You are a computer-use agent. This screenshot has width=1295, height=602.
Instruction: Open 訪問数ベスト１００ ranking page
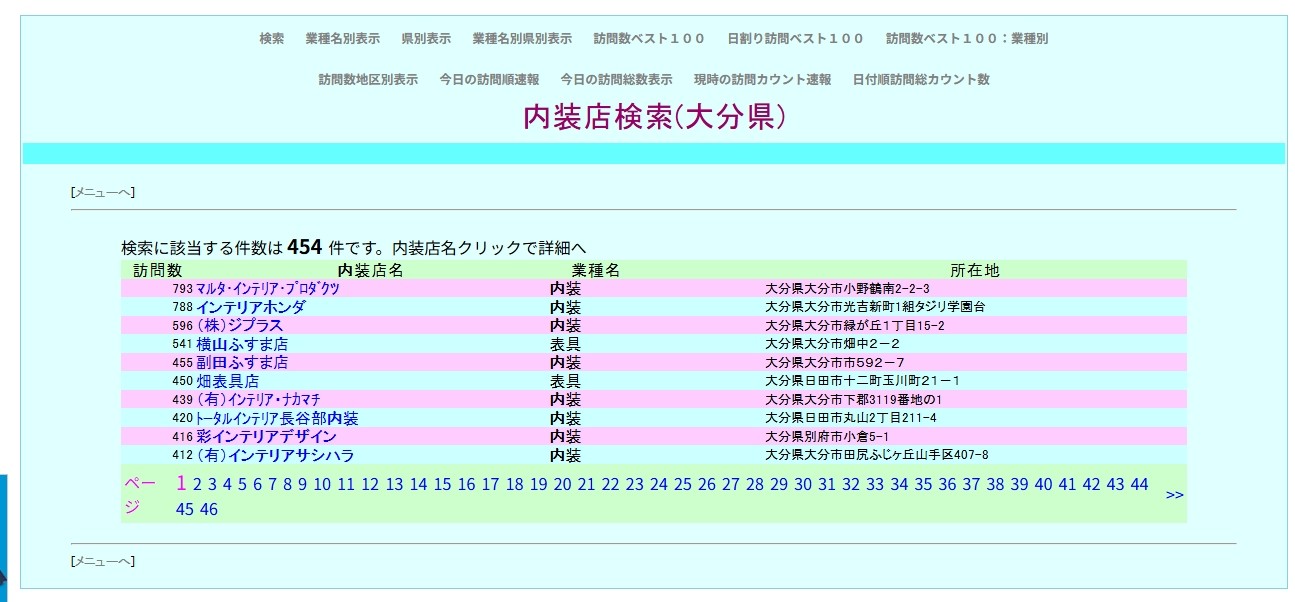click(649, 39)
